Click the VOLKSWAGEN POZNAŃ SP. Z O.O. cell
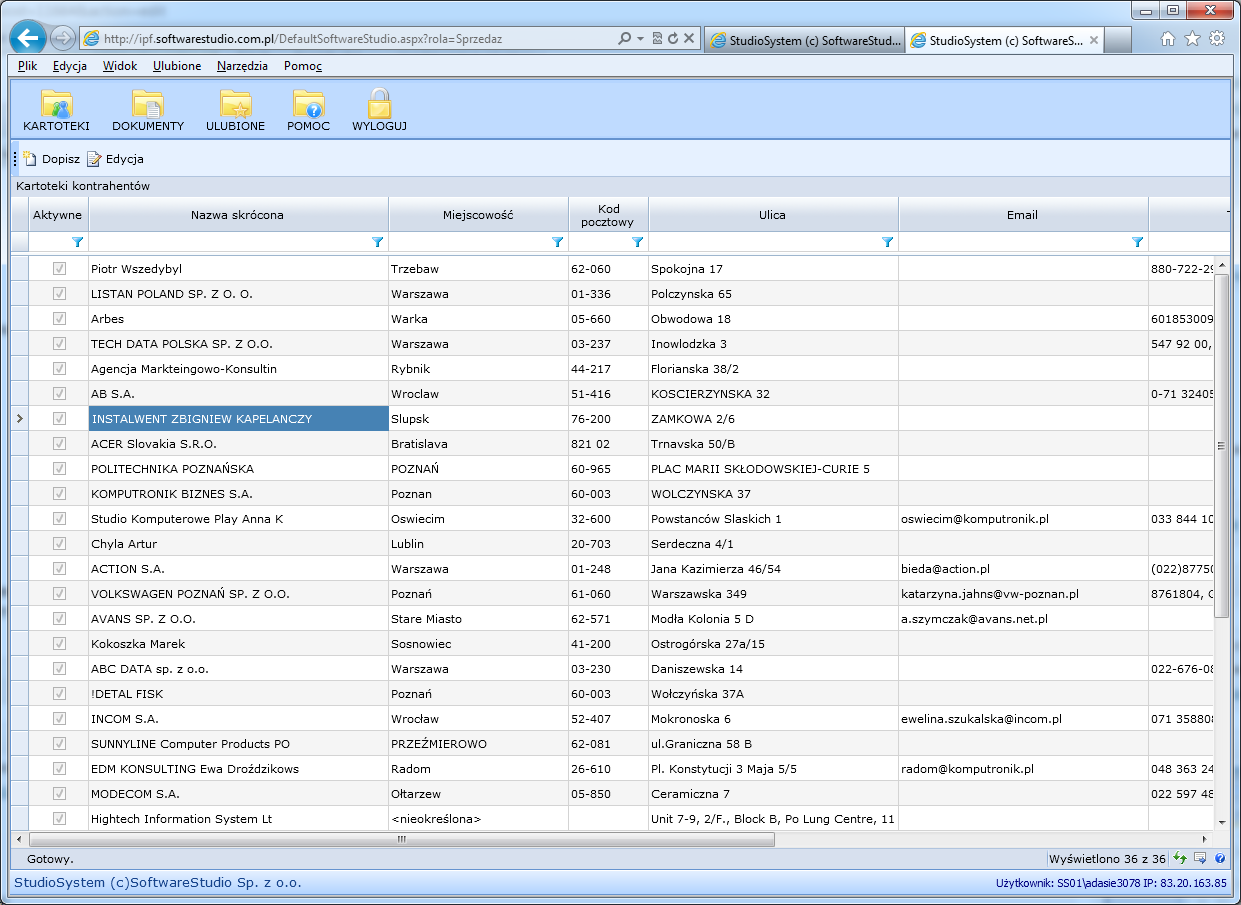Viewport: 1241px width, 905px height. pos(238,593)
